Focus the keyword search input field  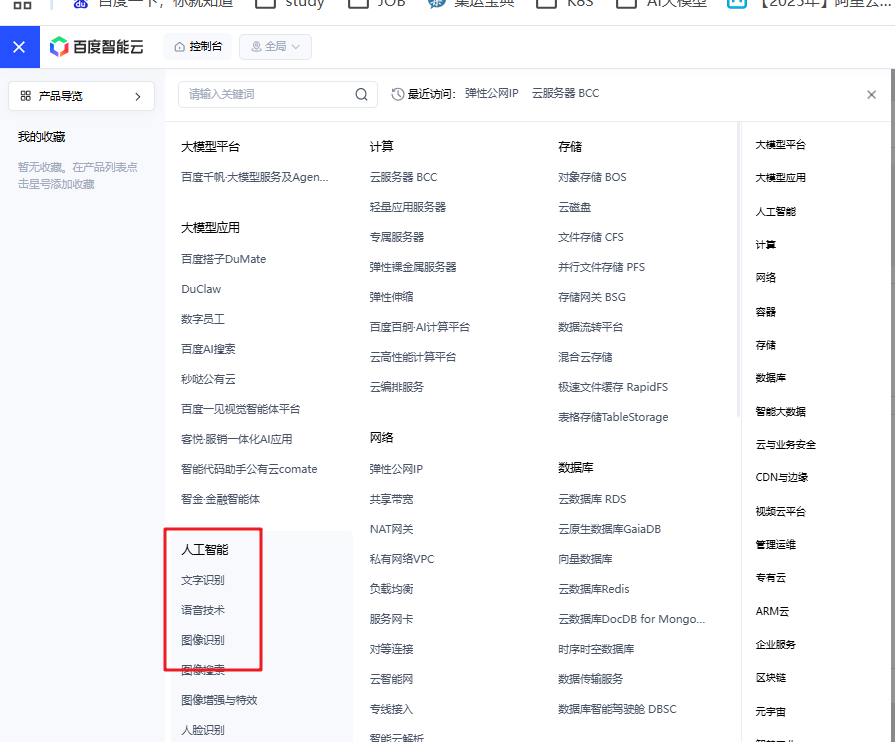click(277, 94)
